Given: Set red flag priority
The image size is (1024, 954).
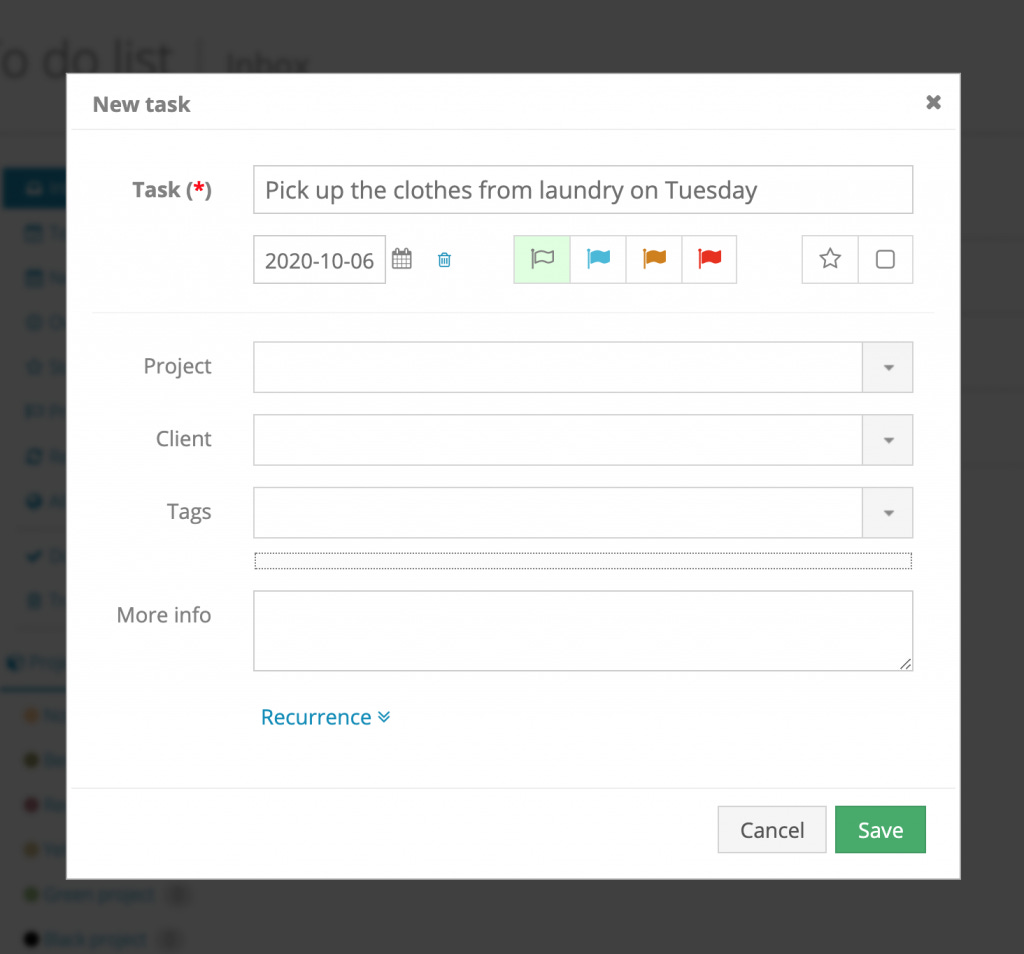Looking at the screenshot, I should click(709, 259).
